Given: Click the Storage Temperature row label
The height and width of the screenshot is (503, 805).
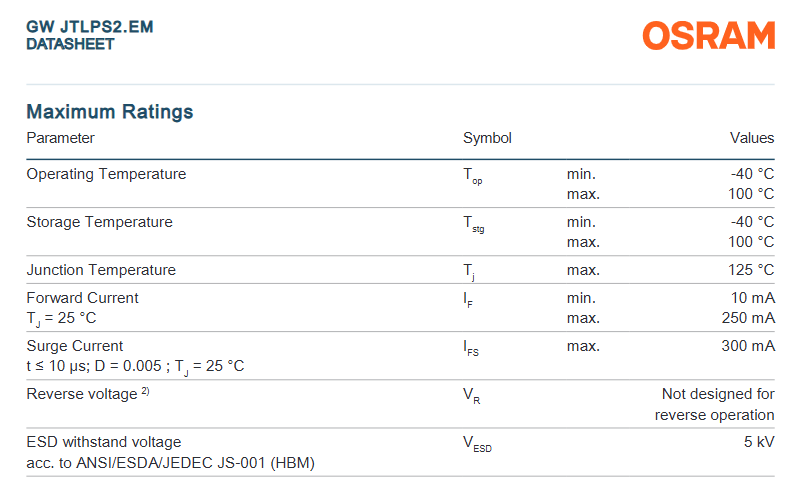Looking at the screenshot, I should click(x=99, y=222).
